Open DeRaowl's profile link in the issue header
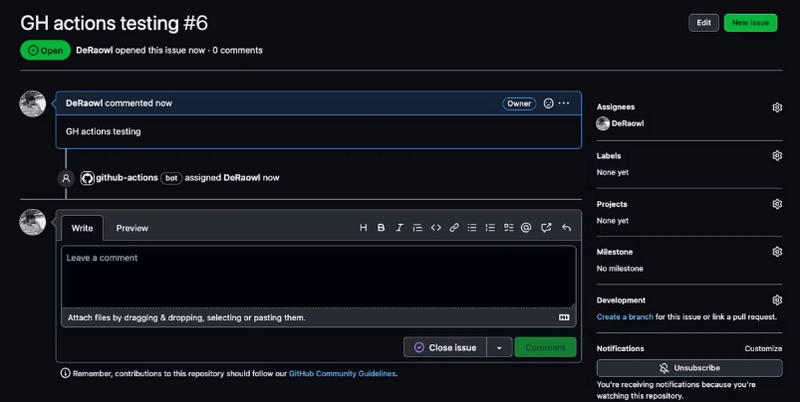Viewport: 800px width, 402px height. (94, 50)
